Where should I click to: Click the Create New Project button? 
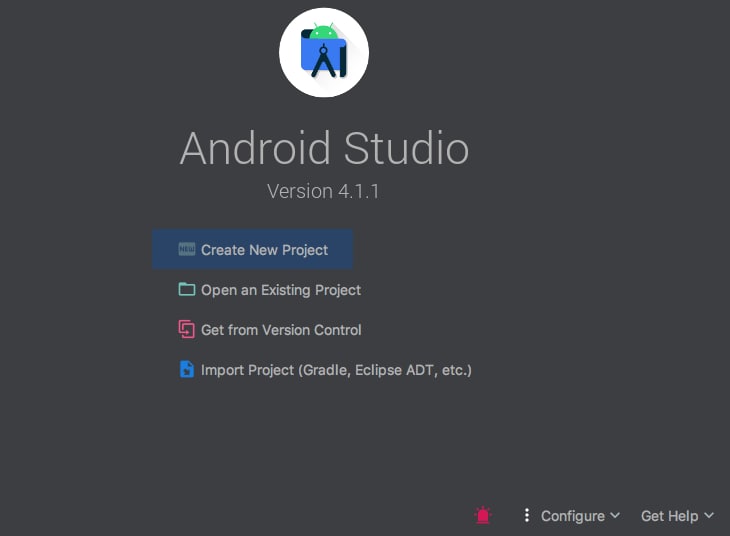click(252, 249)
